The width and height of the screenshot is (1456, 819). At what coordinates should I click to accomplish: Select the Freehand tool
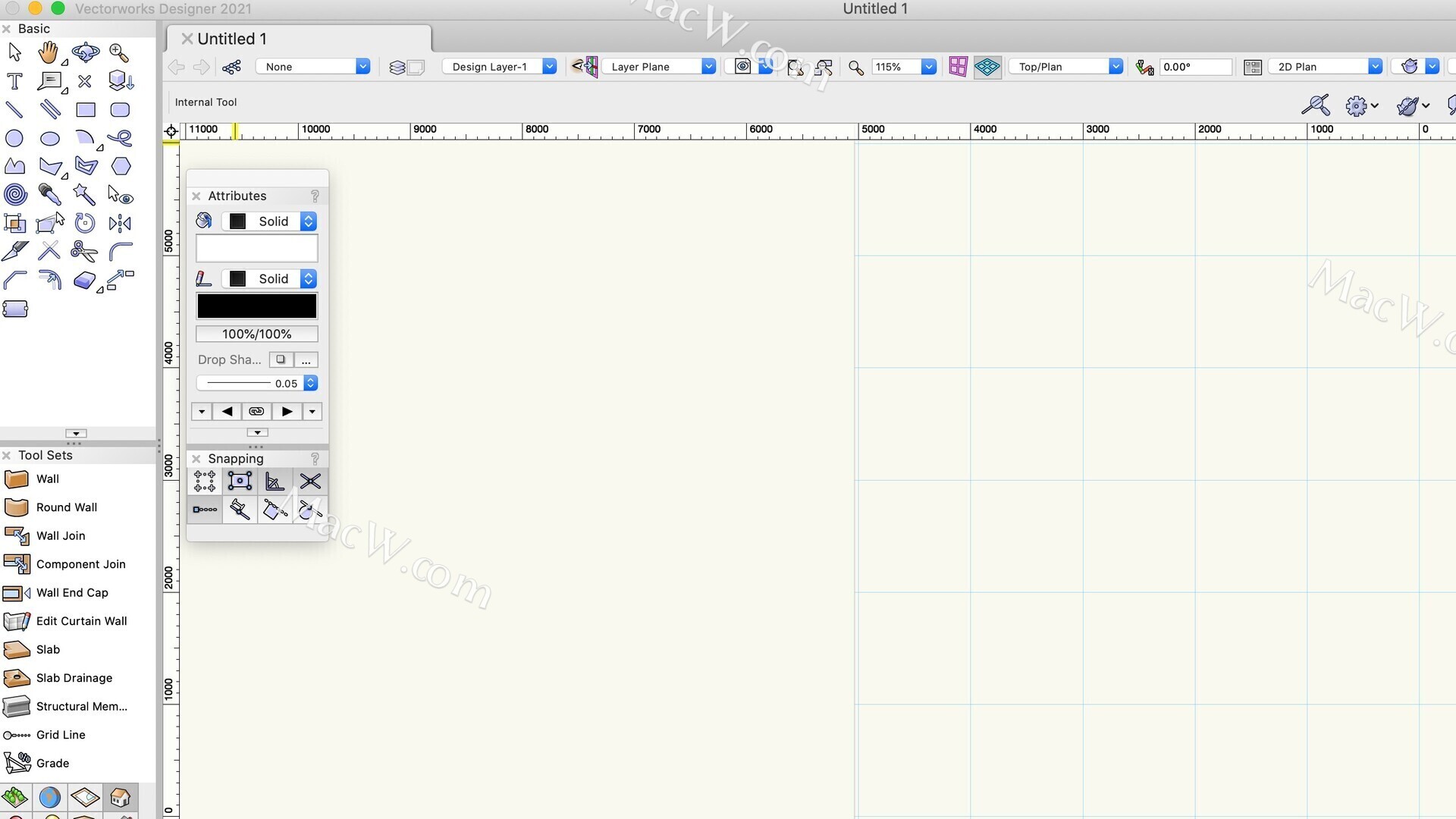pos(120,138)
